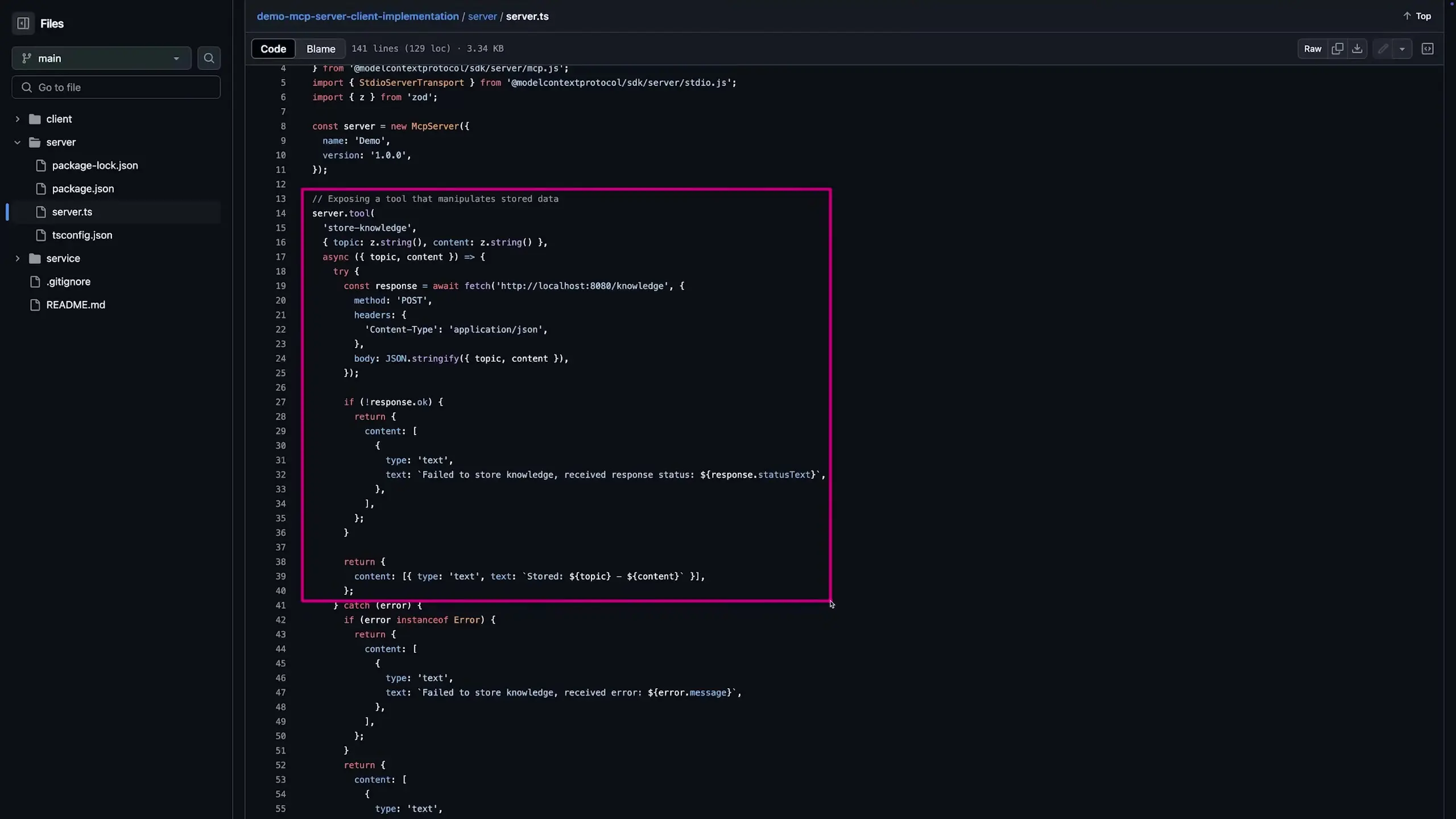Open the symbols panel icon

click(x=1428, y=49)
